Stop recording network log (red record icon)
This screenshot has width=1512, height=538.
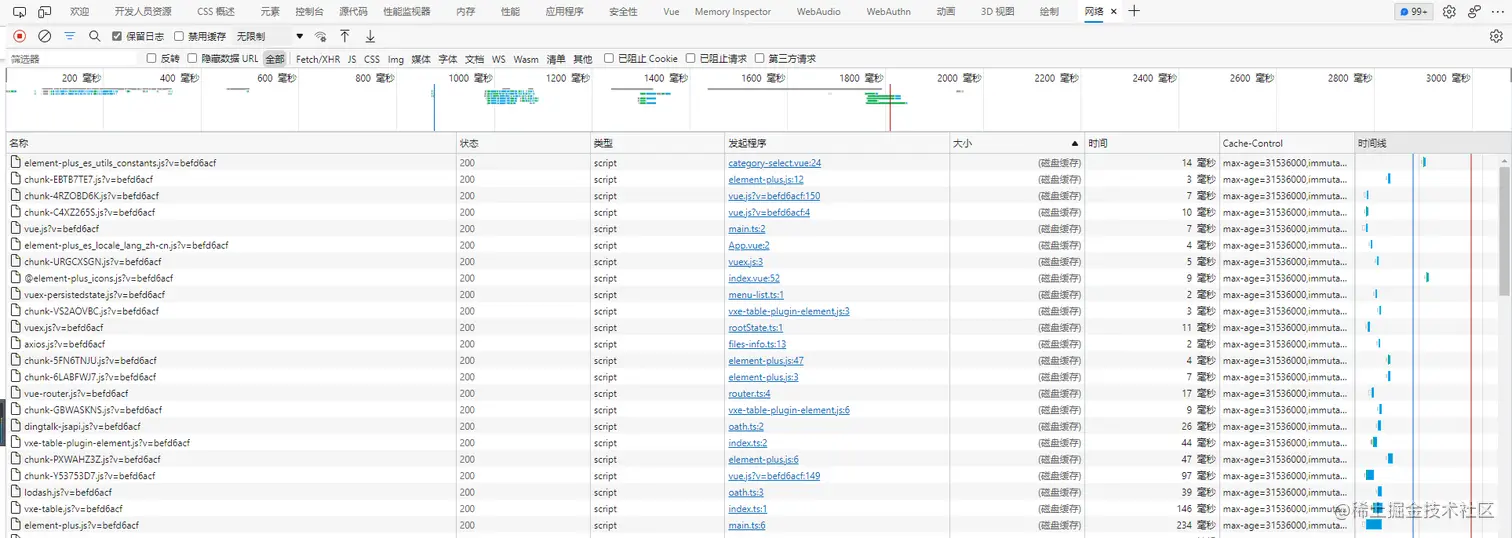point(19,36)
